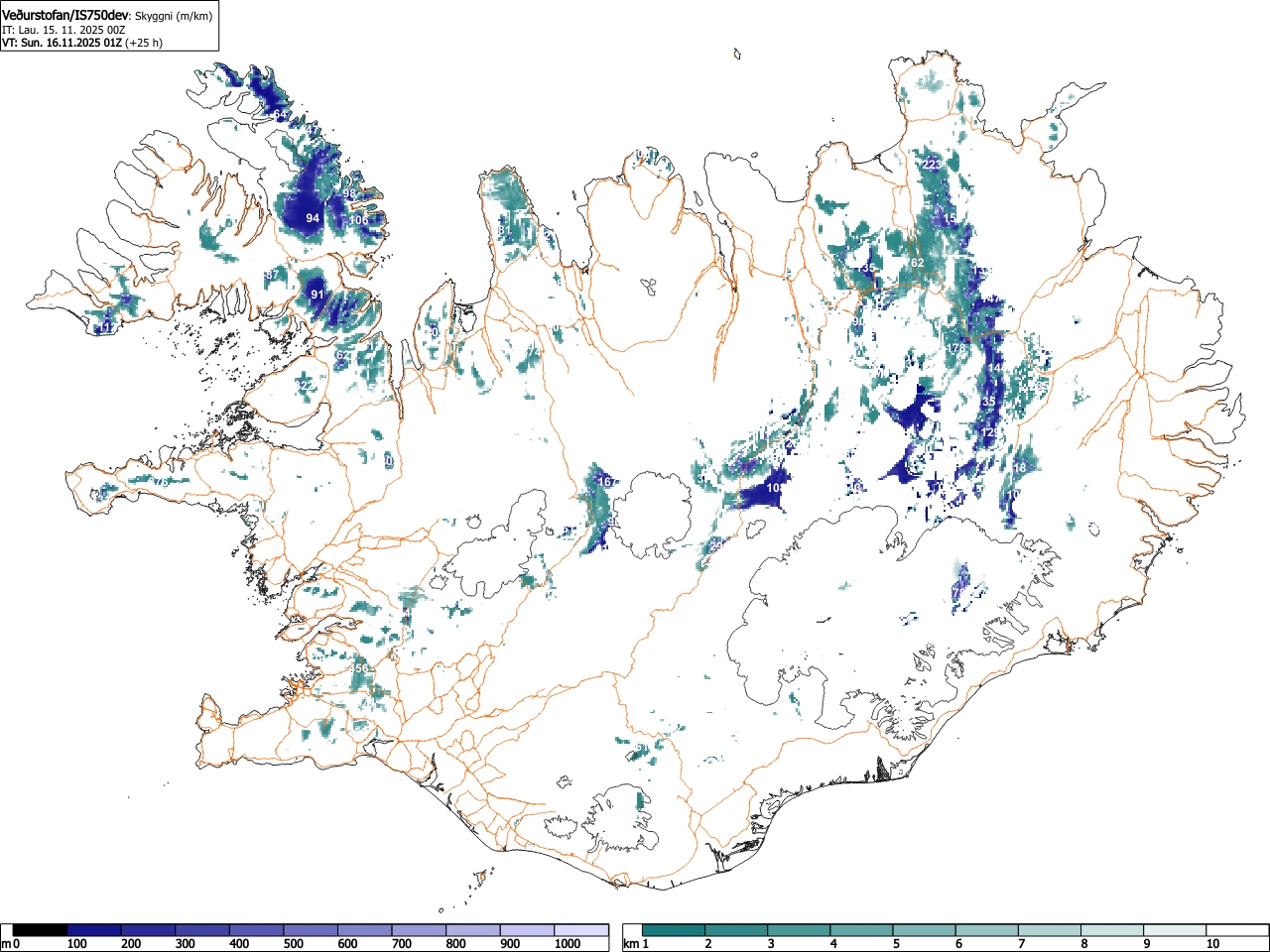1270x952 pixels.
Task: Pick the 5–6 km legend swatch
Action: [x=925, y=930]
